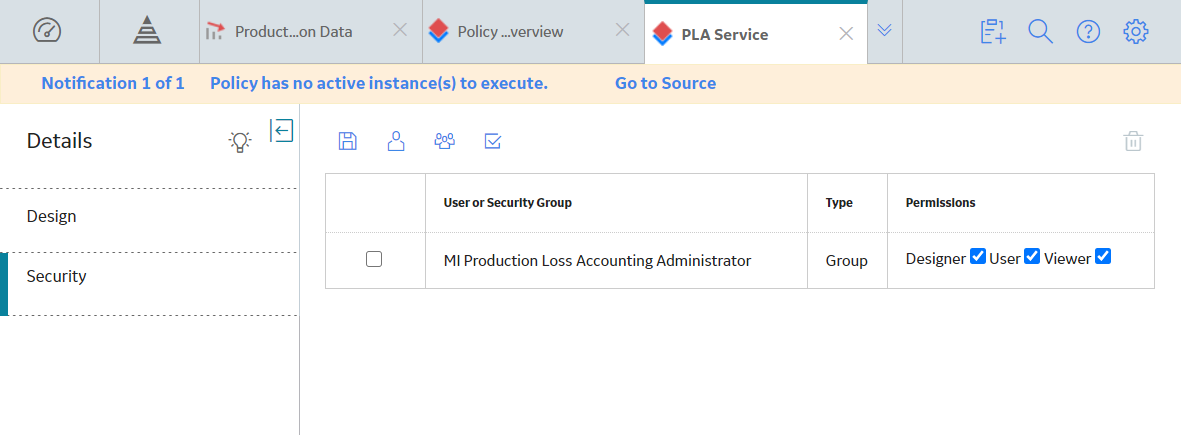Screen dimensions: 1181x435
Task: Click the trash delete icon
Action: (1134, 141)
